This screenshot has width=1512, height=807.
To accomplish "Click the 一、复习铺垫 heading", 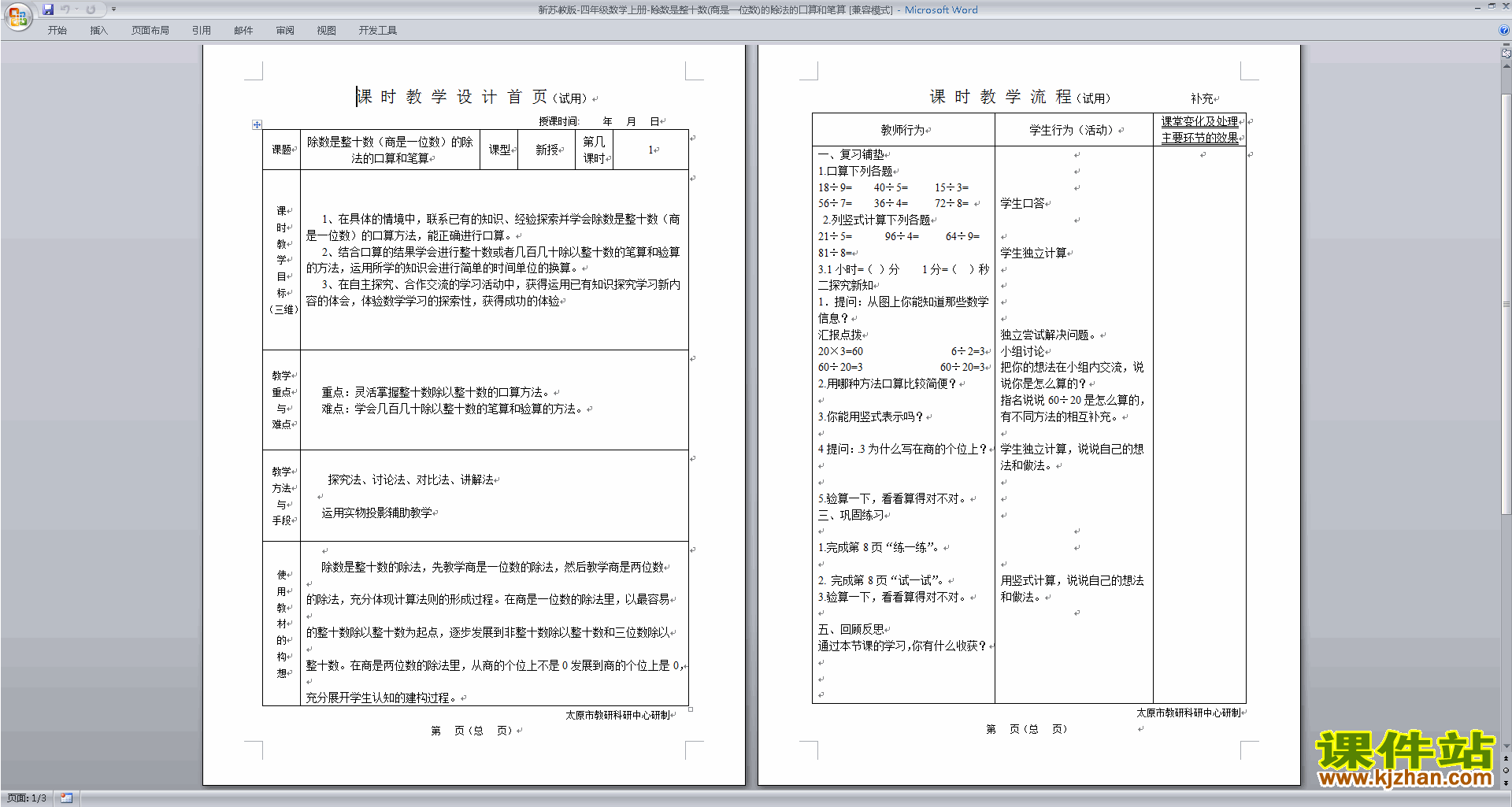I will coord(850,154).
